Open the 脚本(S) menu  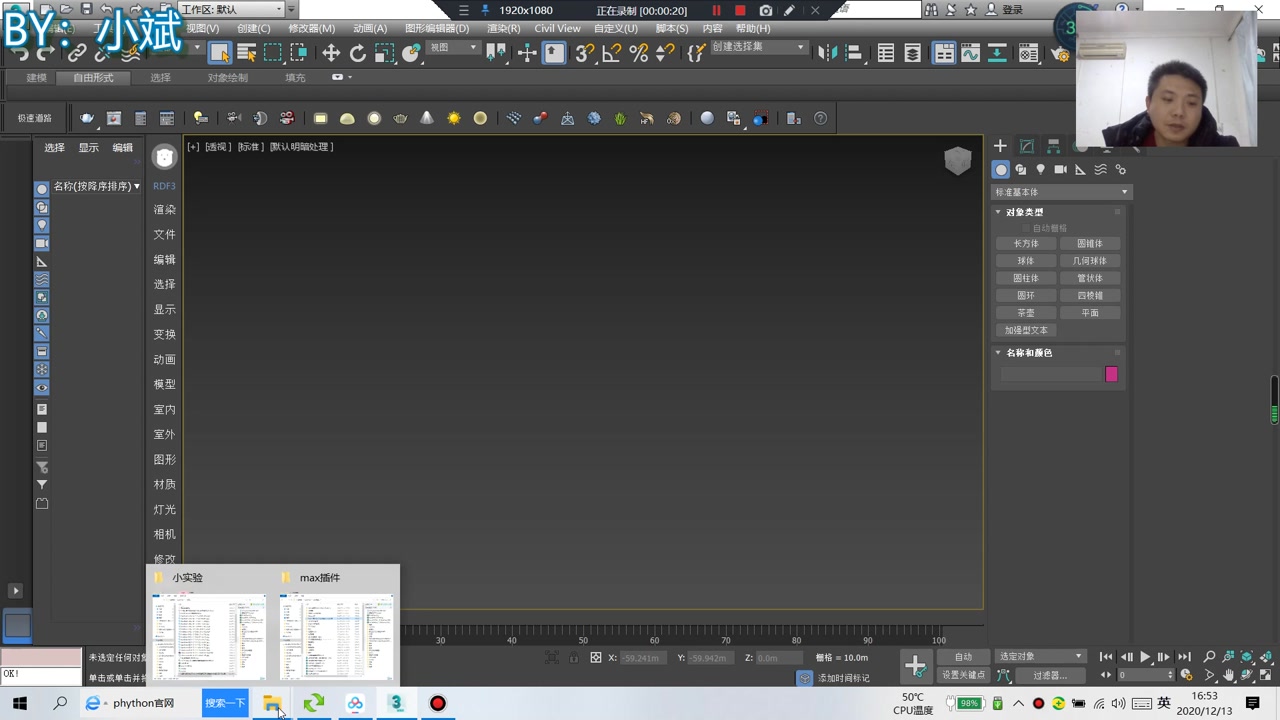672,28
